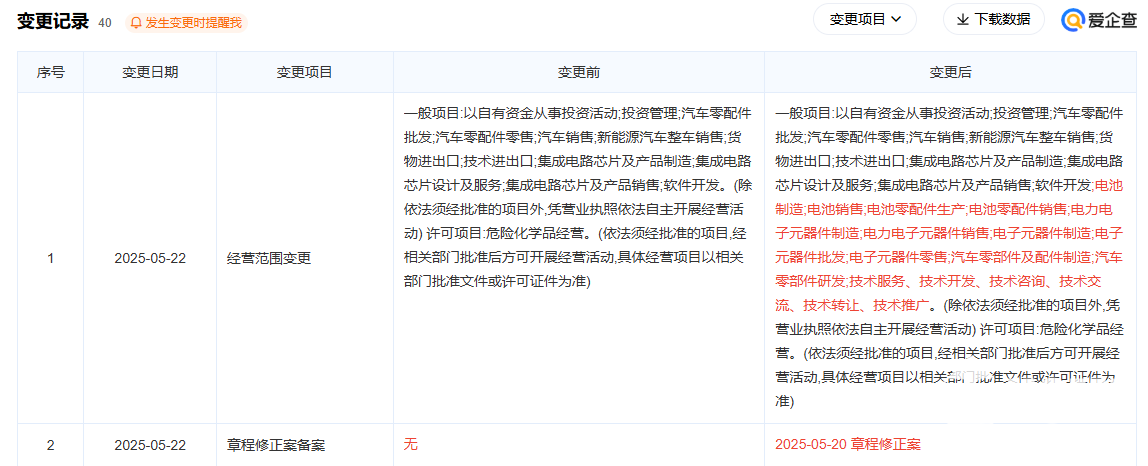The height and width of the screenshot is (466, 1148).
Task: Click the chevron in 变更项目 dropdown
Action: tap(896, 19)
